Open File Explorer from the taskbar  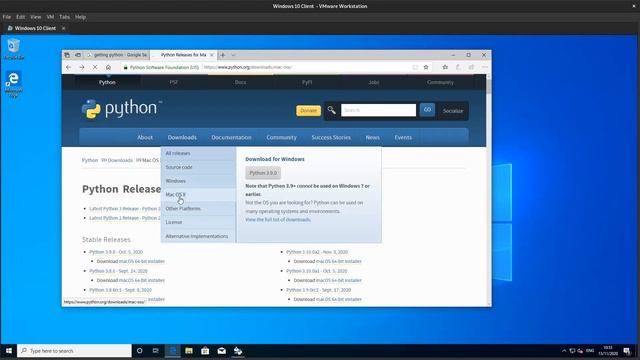click(x=189, y=351)
